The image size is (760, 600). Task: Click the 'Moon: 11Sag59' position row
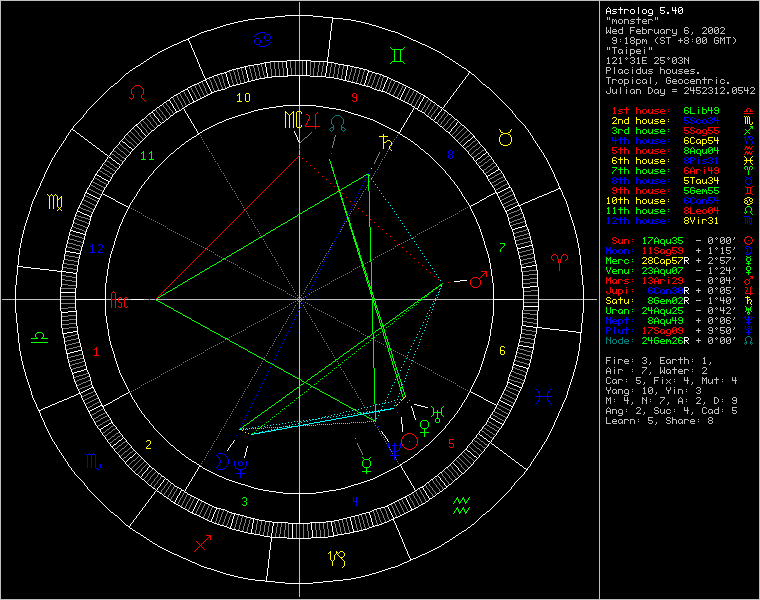[679, 251]
